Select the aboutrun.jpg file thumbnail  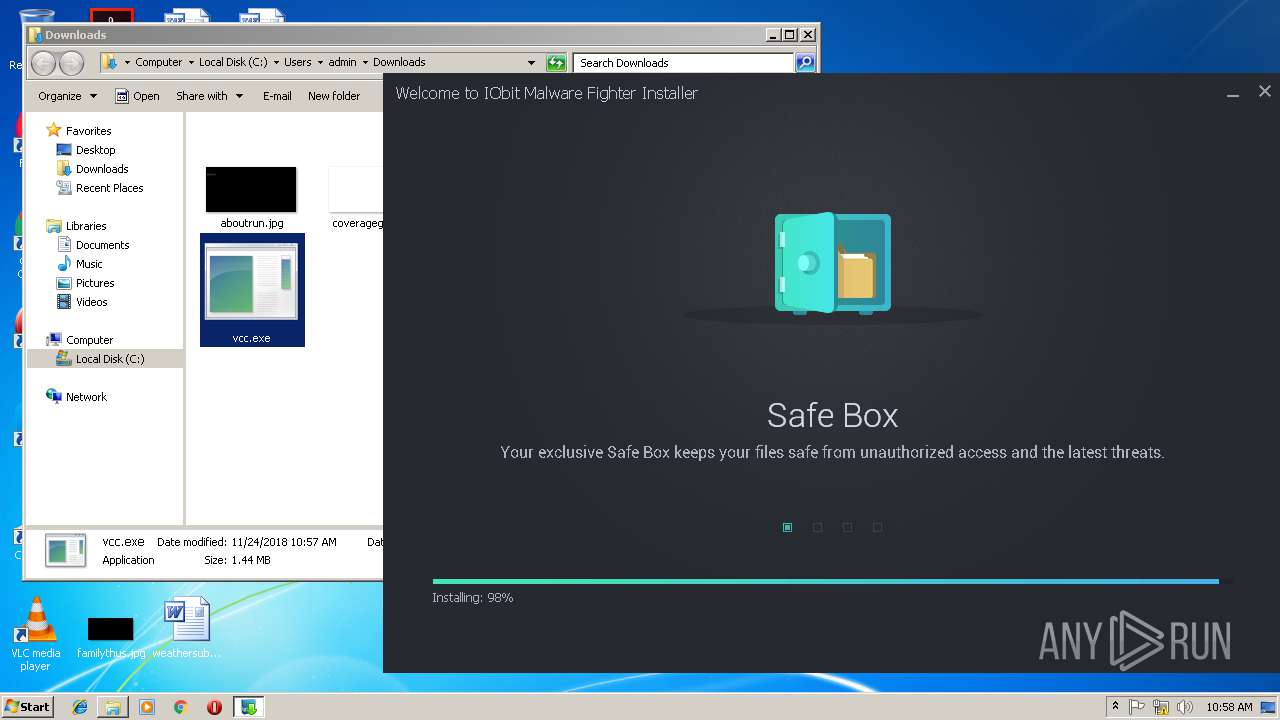251,190
